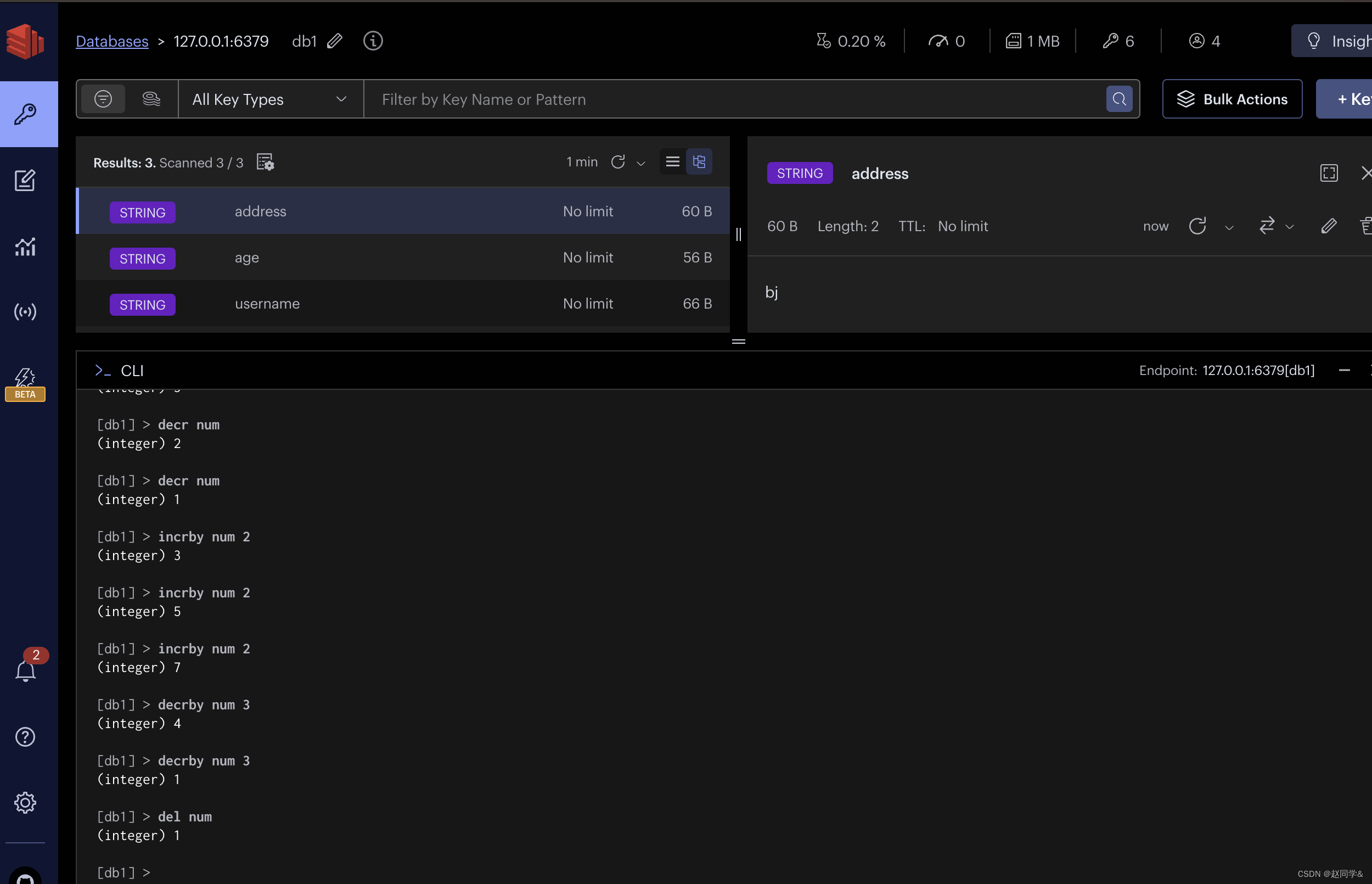
Task: Open the settings gear in sidebar
Action: click(25, 802)
